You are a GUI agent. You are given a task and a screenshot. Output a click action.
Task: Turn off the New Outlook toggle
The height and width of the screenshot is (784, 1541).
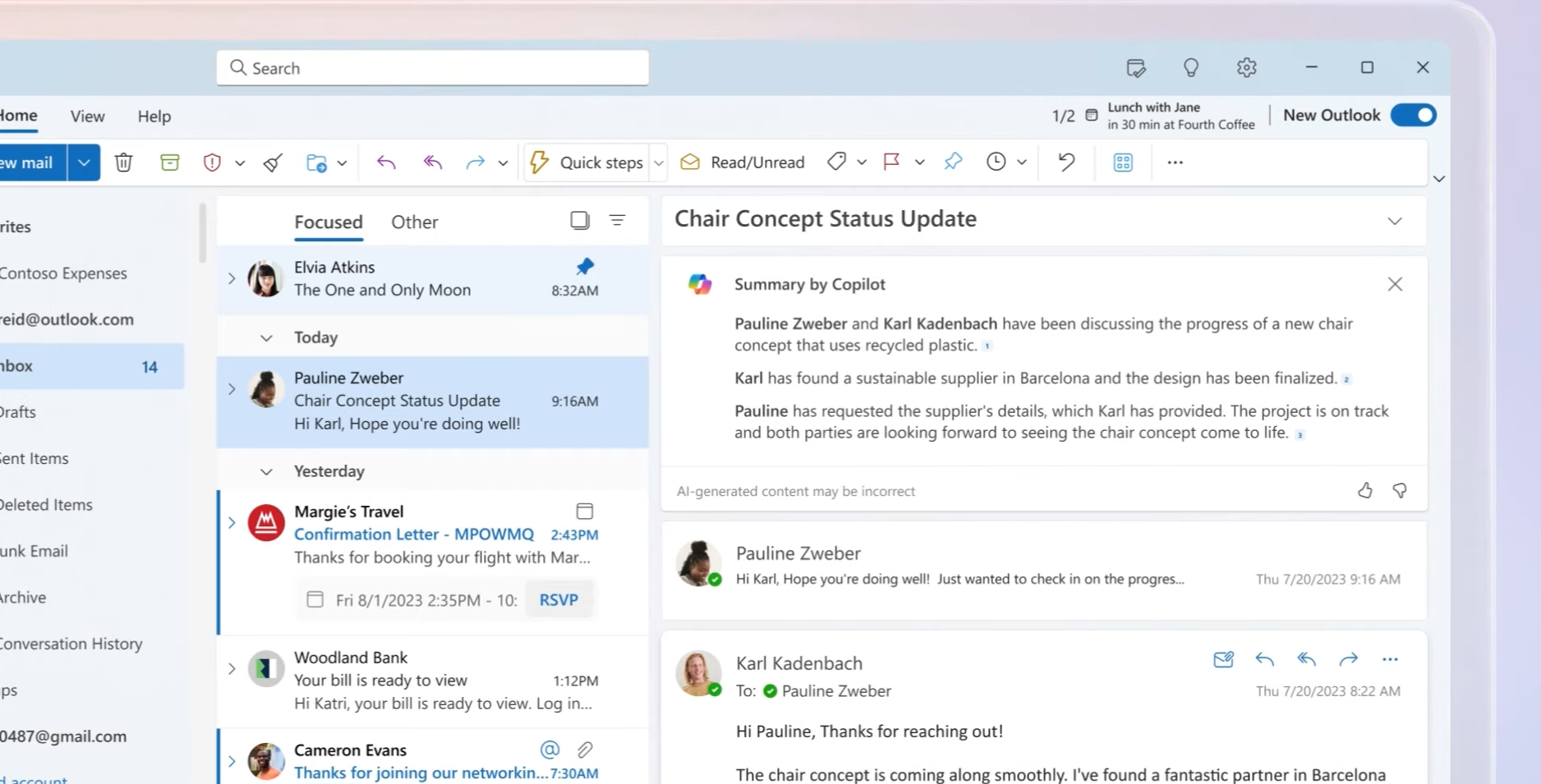coord(1413,116)
